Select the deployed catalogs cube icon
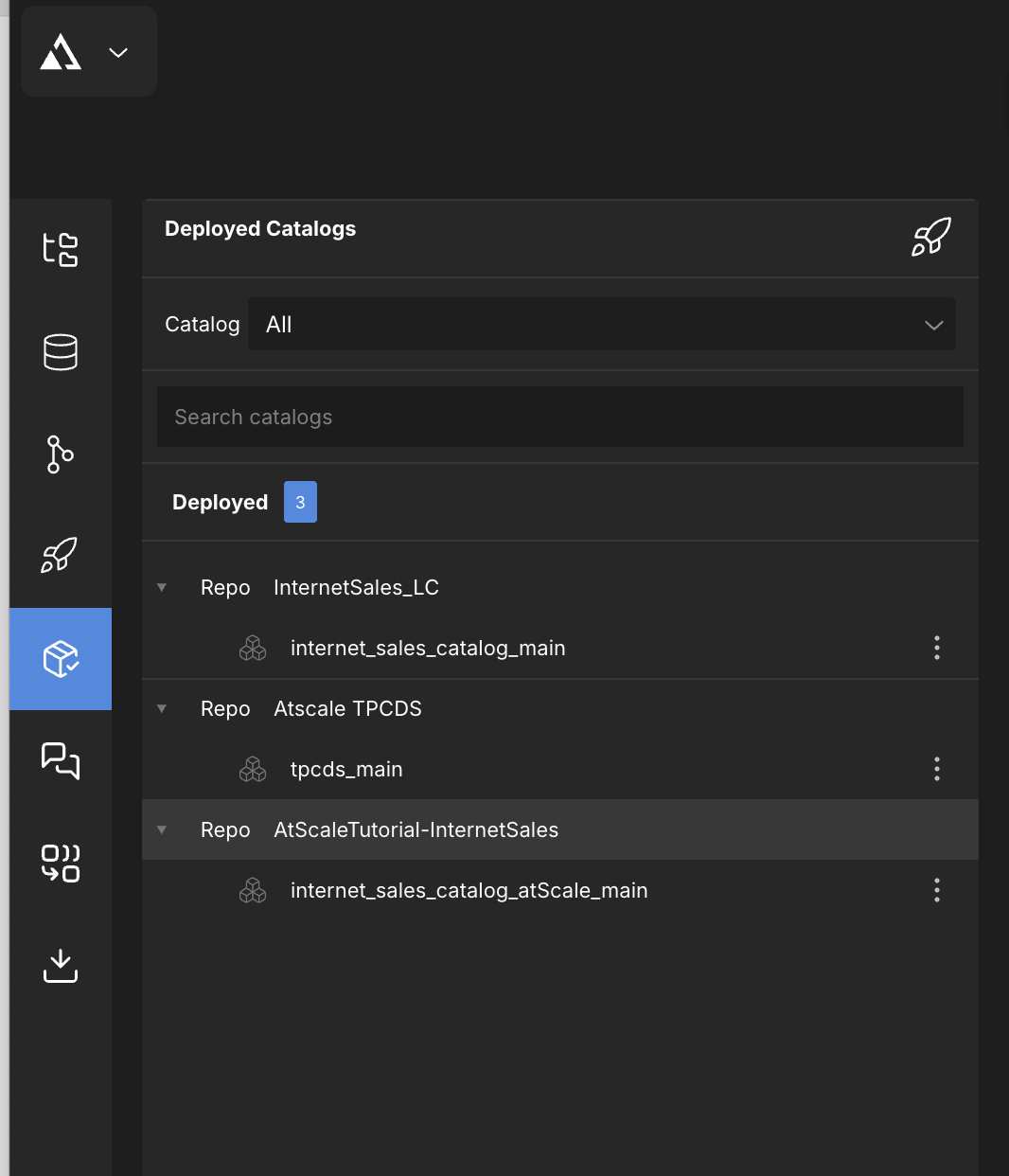The width and height of the screenshot is (1009, 1176). [61, 658]
